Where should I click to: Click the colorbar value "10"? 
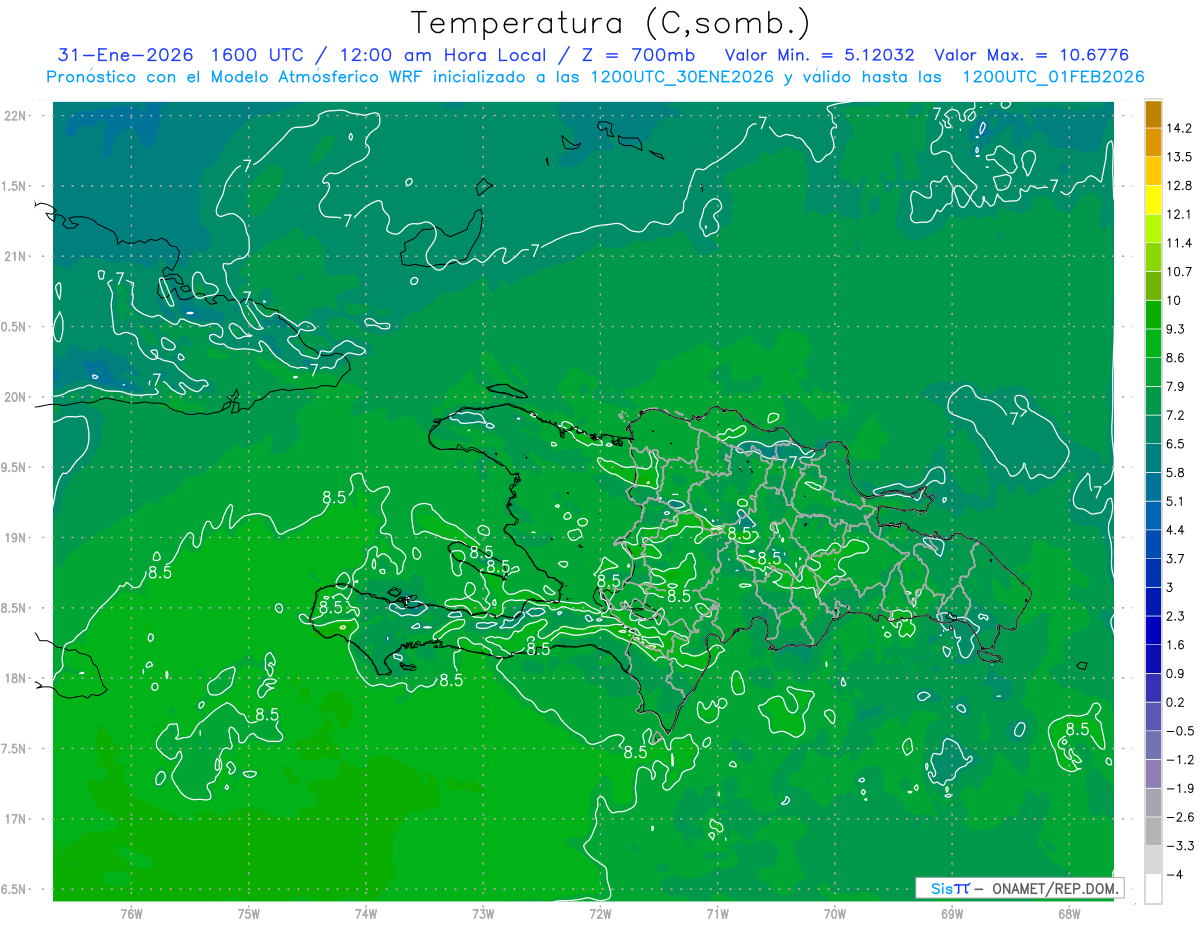pos(1174,300)
